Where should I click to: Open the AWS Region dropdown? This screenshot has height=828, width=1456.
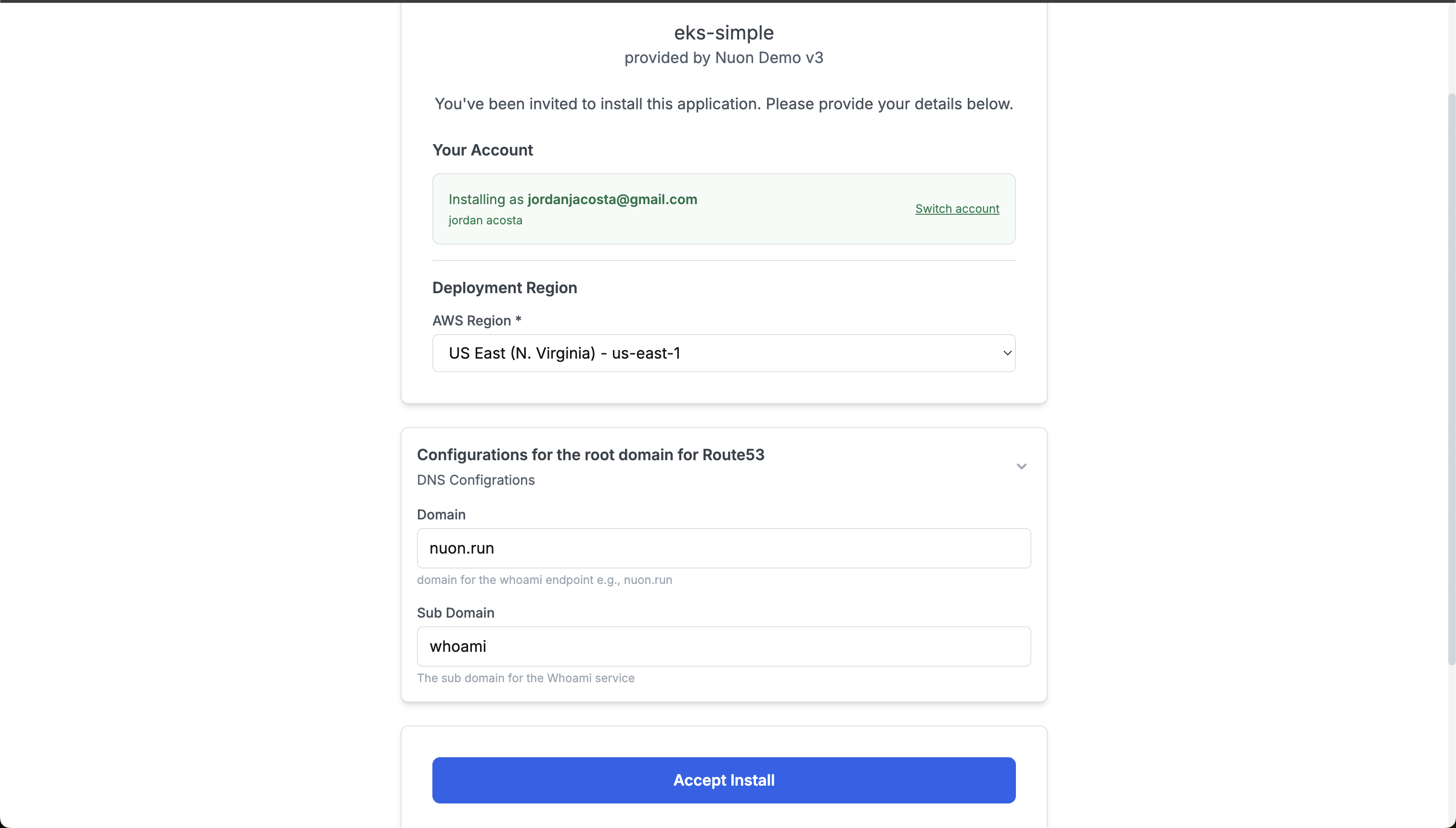pos(723,352)
